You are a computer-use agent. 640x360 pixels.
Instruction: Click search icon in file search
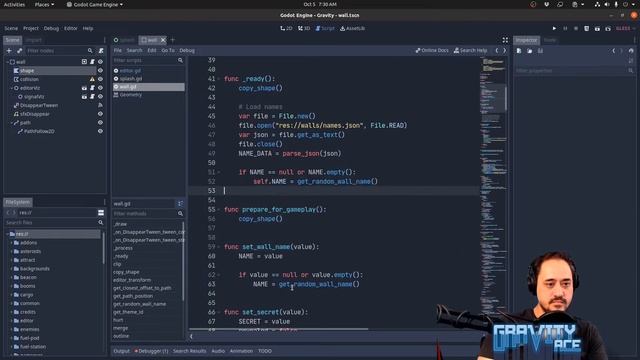click(101, 223)
